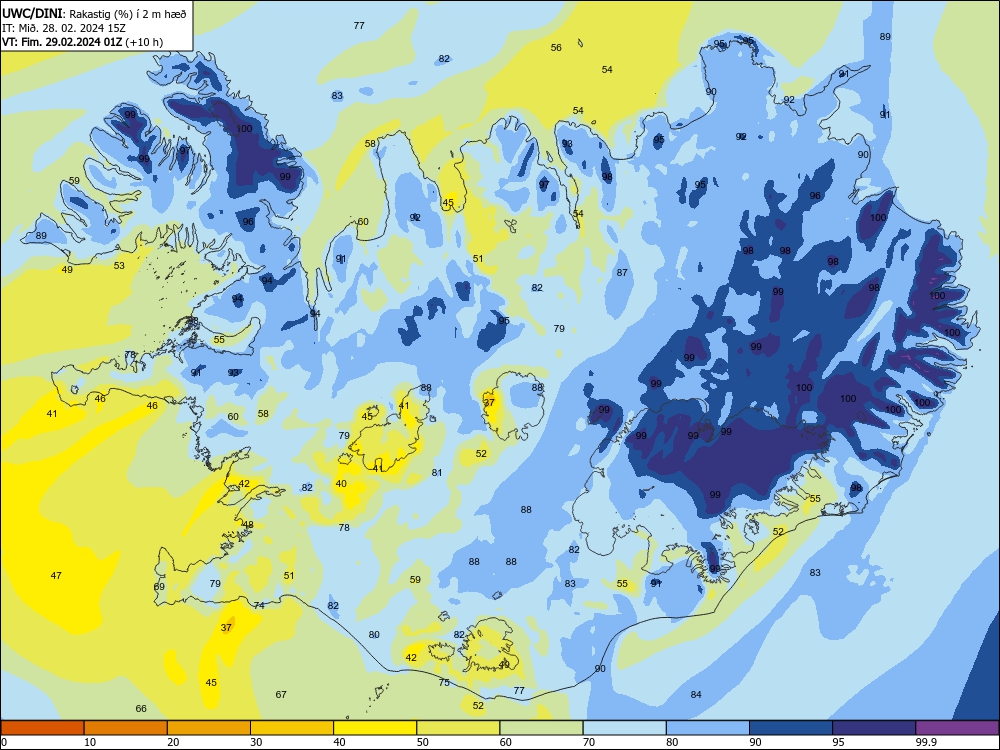Click the '99.9' legend scale label

[925, 742]
